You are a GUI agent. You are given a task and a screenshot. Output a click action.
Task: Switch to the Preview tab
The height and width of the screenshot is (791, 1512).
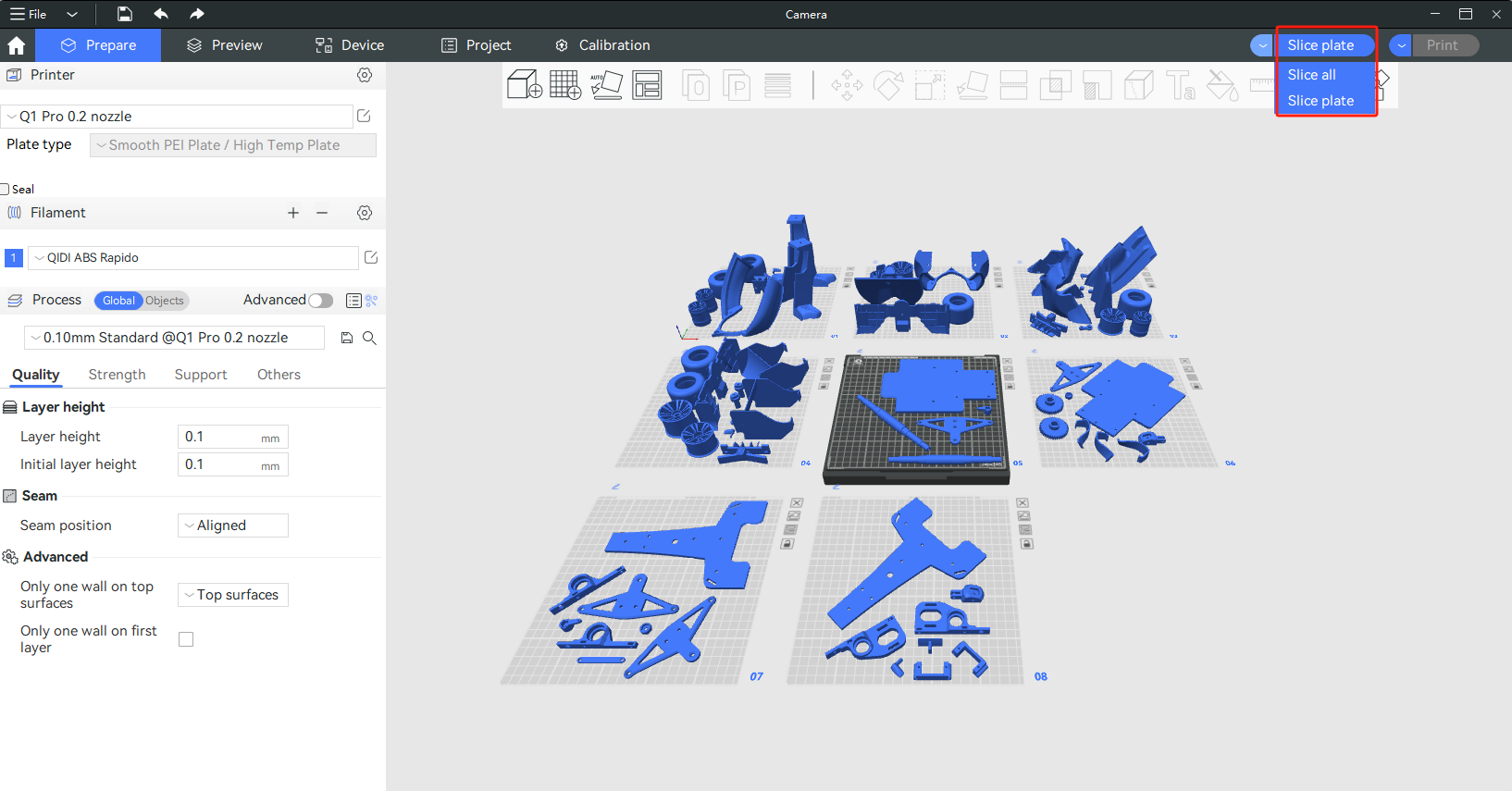coord(225,45)
